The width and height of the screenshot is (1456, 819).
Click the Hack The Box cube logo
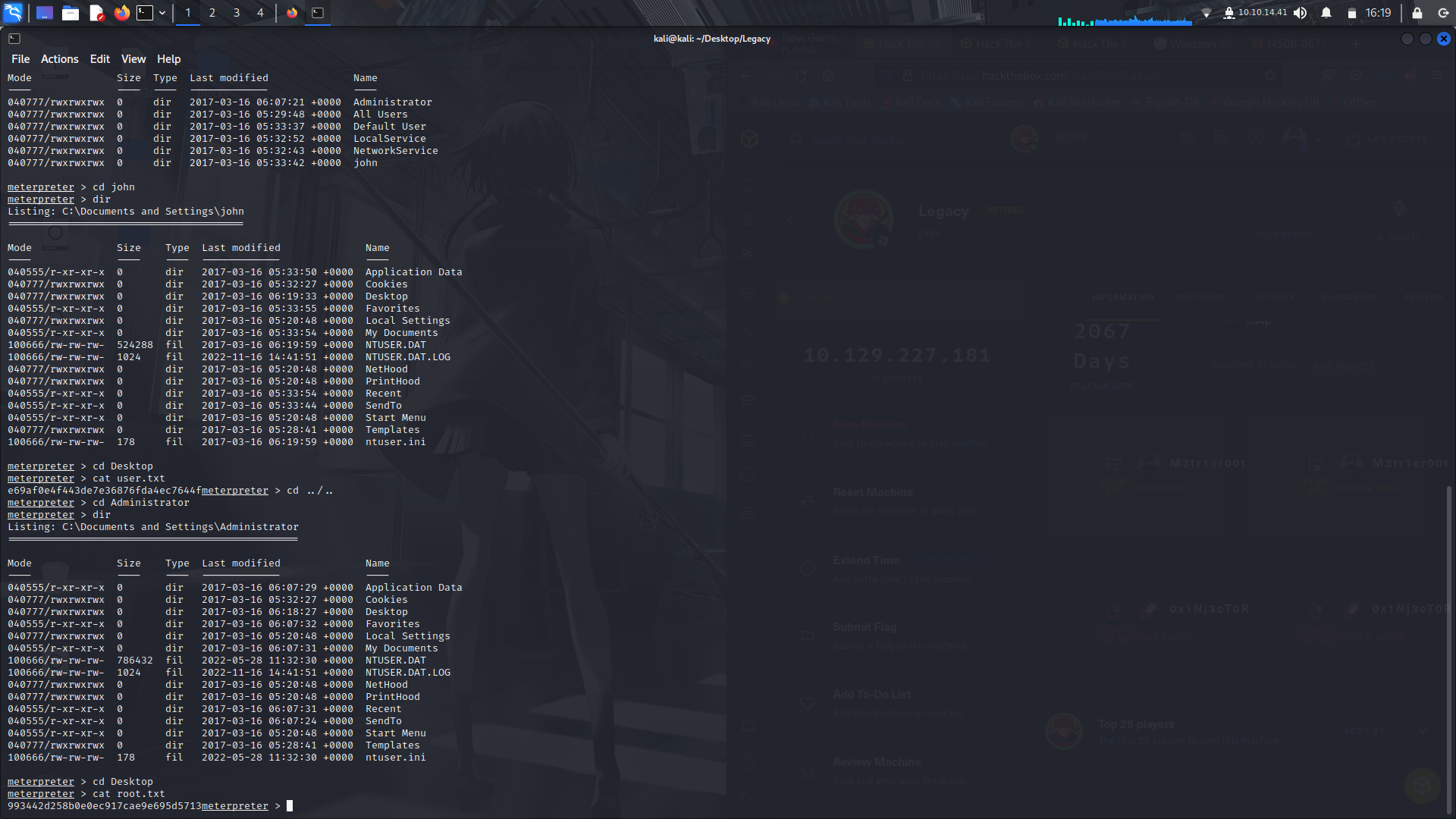(x=748, y=138)
